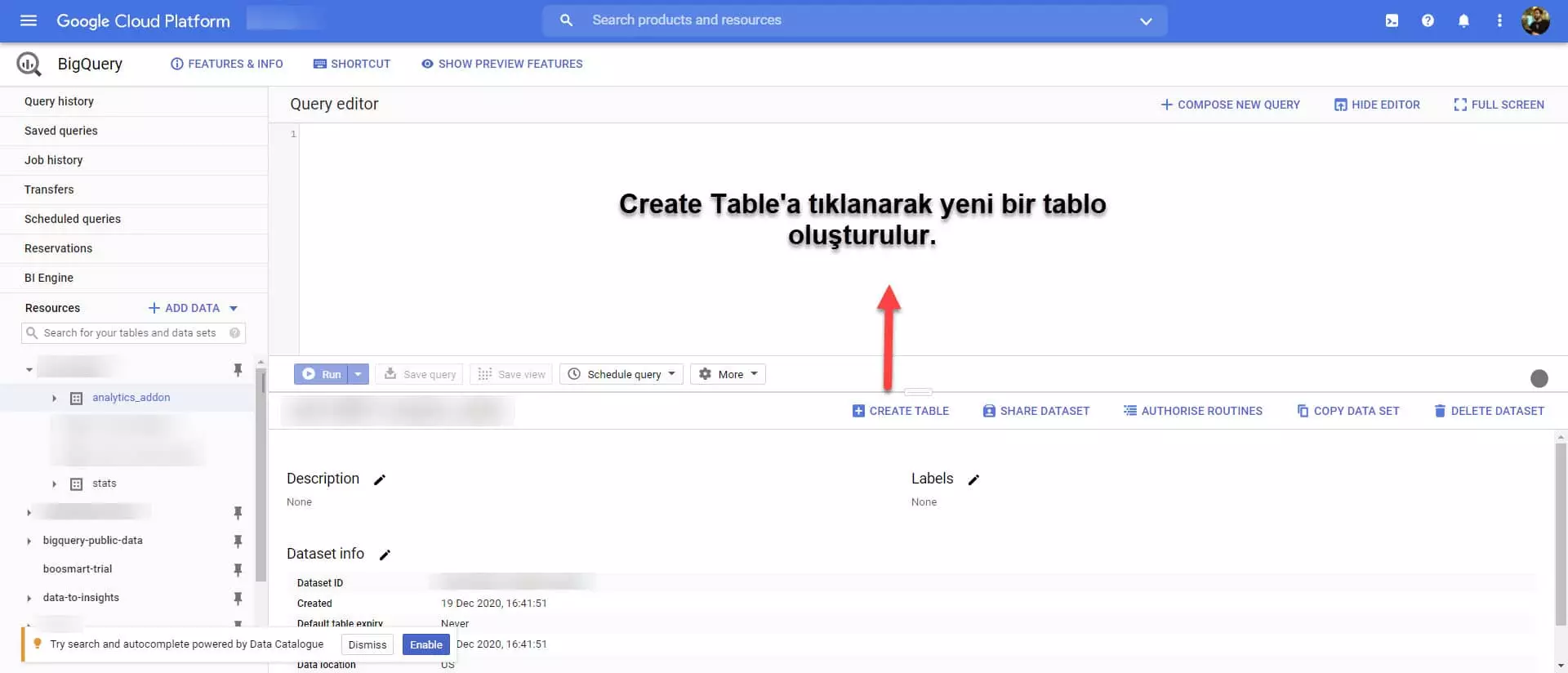This screenshot has height=673, width=1568.
Task: Click pin icon beside data-to-insights
Action: point(238,598)
